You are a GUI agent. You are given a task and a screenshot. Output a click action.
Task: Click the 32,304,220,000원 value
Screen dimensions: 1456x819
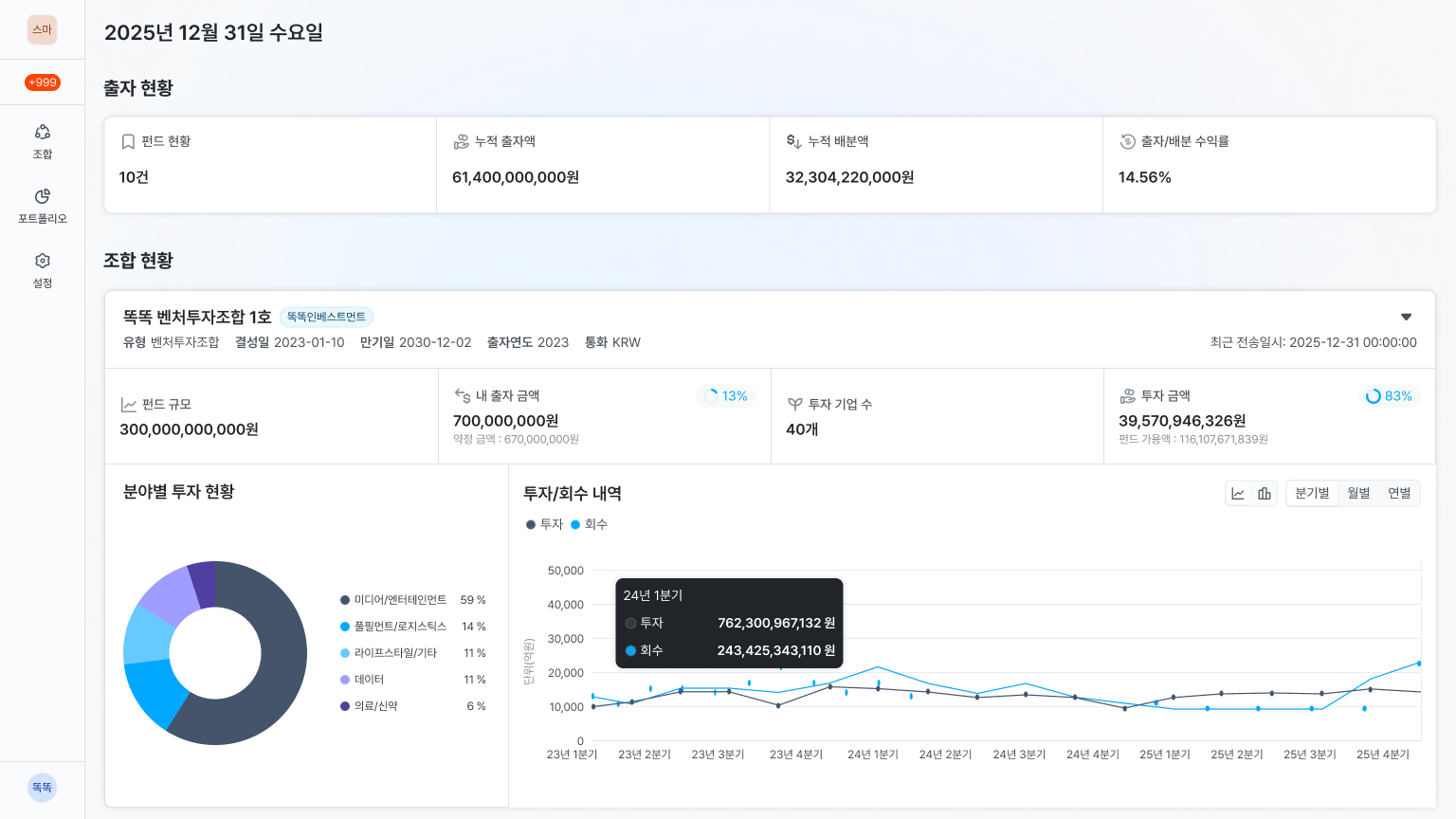(x=850, y=177)
